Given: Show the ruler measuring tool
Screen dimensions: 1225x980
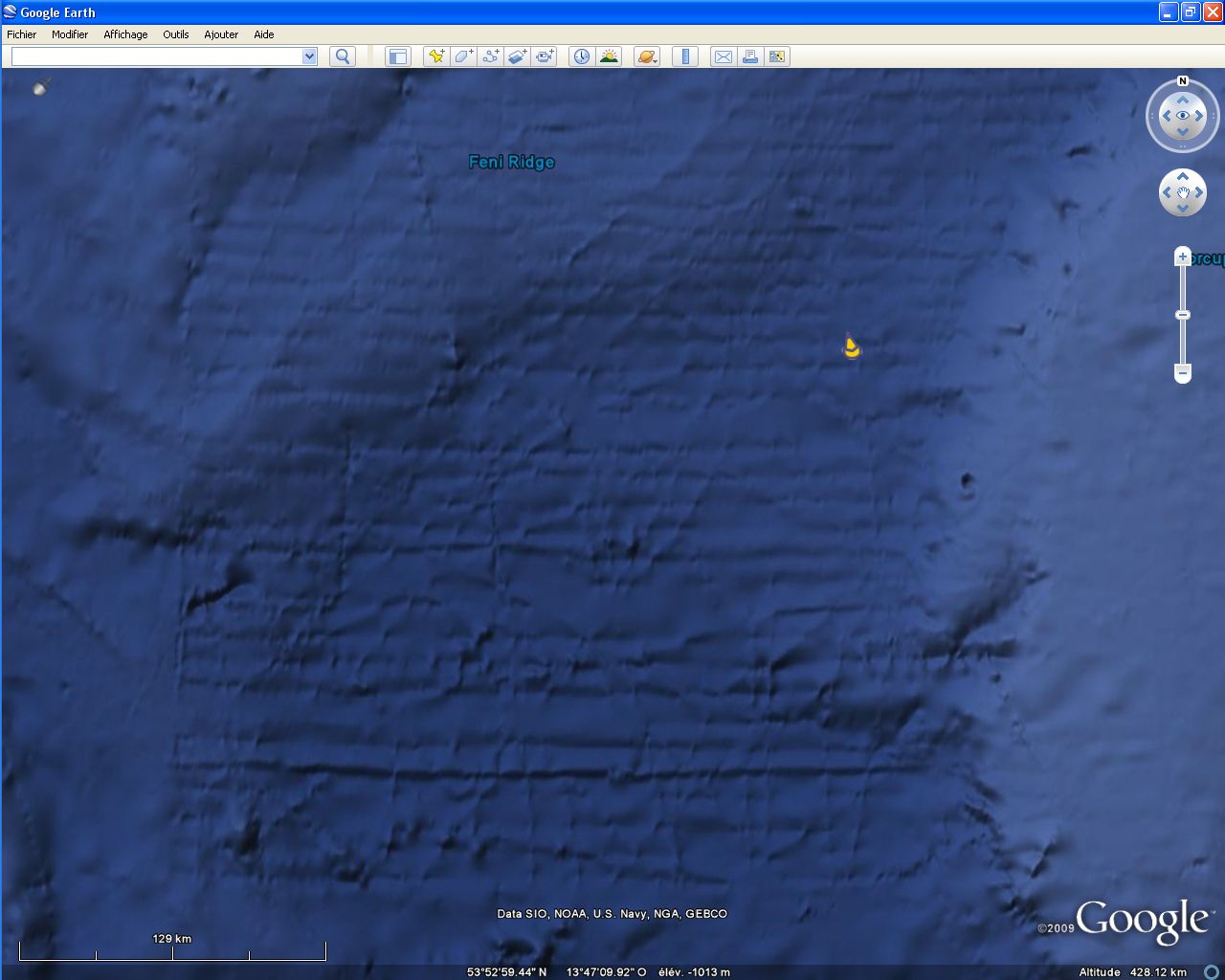Looking at the screenshot, I should (x=685, y=56).
